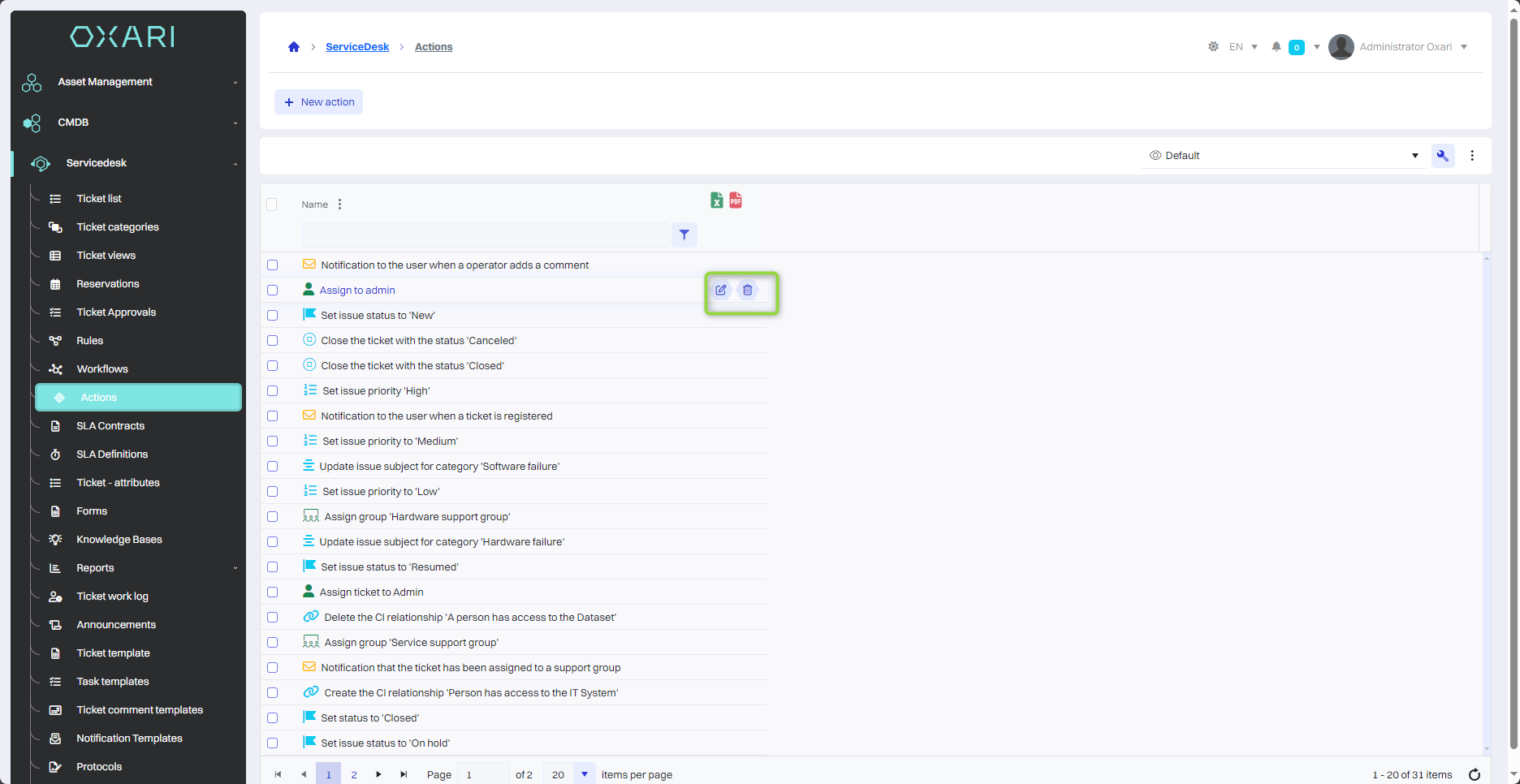Open the wrench view settings tool

[x=1442, y=156]
